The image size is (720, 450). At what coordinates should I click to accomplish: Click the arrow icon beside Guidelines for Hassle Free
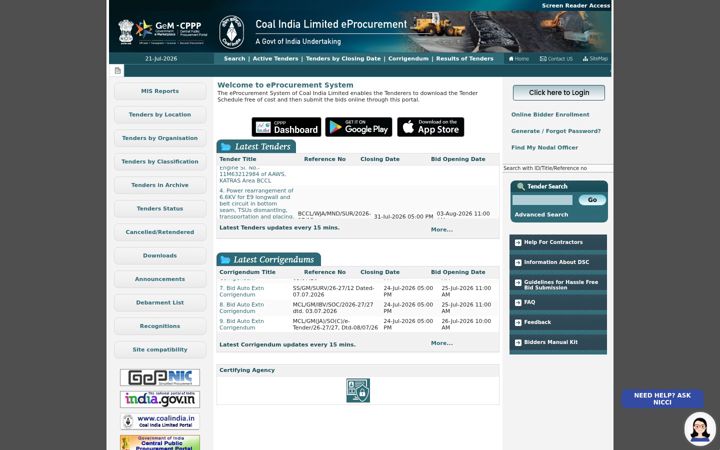518,283
